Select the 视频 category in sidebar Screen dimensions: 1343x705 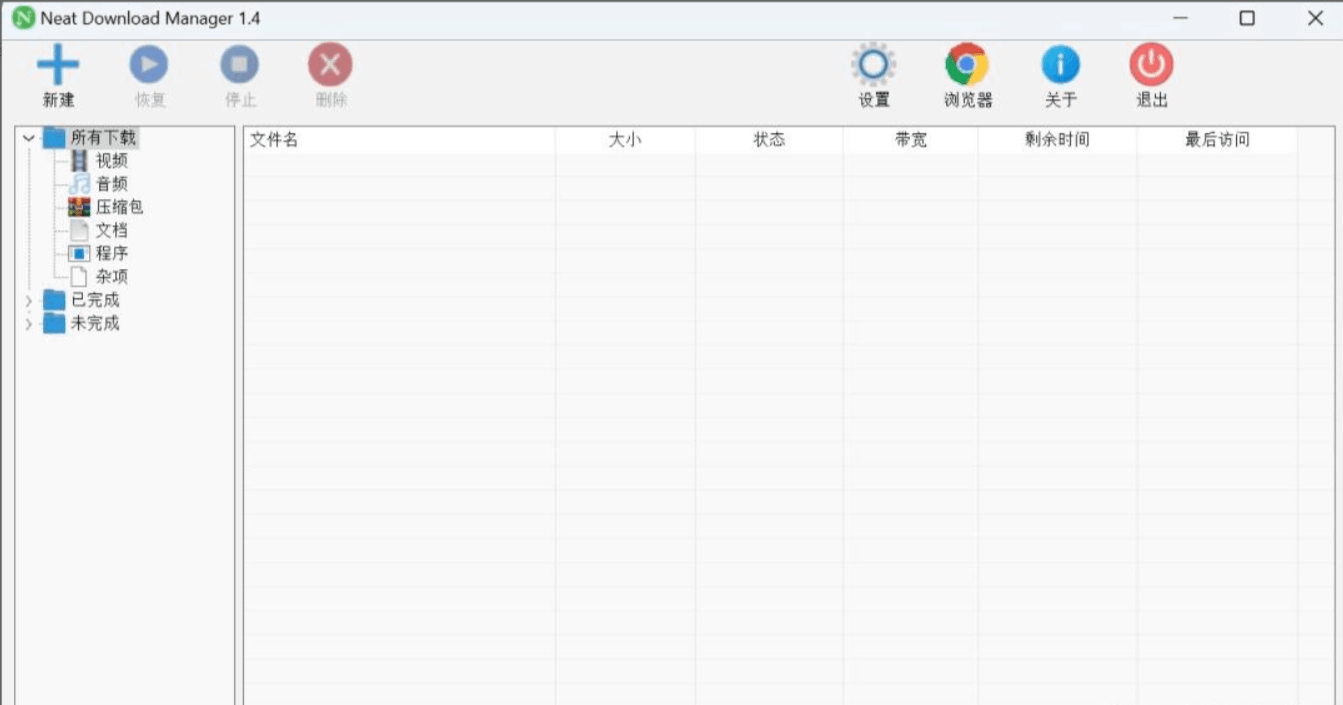click(113, 160)
